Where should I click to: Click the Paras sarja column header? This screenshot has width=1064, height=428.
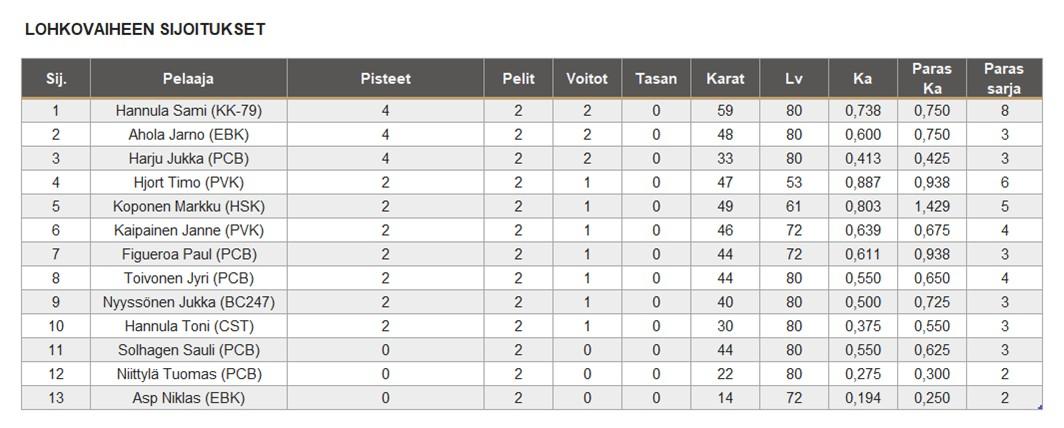(1004, 78)
